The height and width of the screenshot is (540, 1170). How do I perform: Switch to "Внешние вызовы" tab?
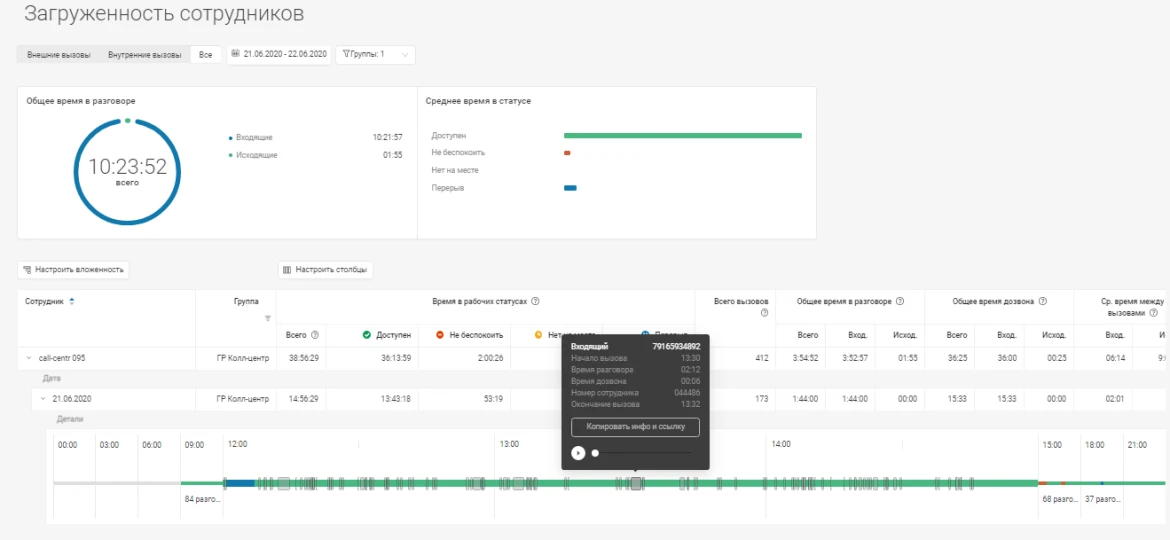(x=58, y=55)
